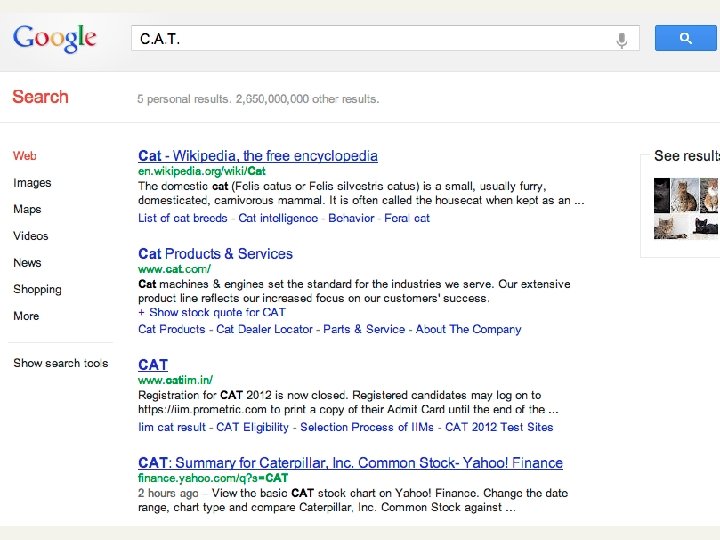
Task: Open Selection Process of IIMs sublink
Action: tap(367, 427)
